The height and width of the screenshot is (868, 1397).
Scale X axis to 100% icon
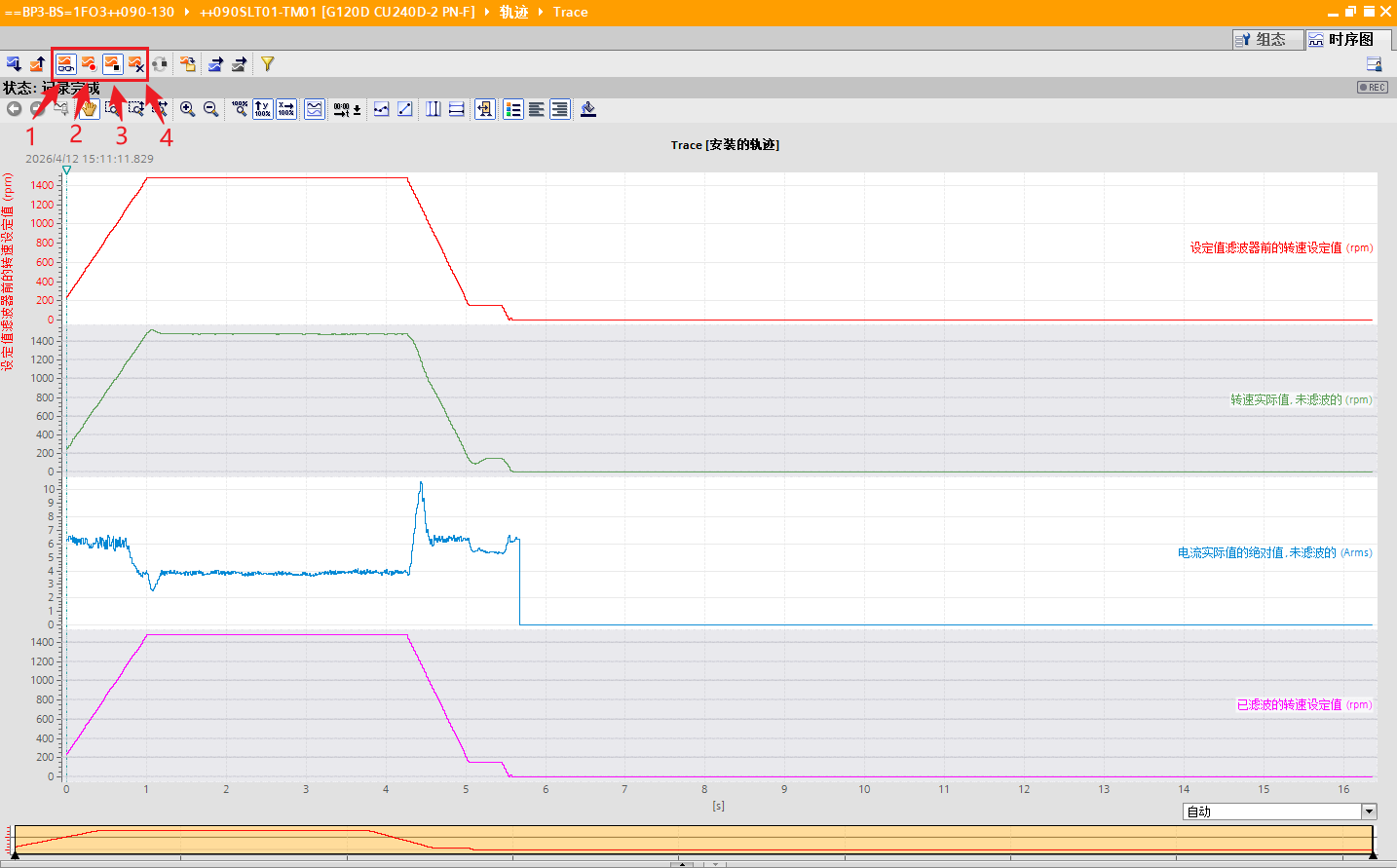(x=285, y=109)
